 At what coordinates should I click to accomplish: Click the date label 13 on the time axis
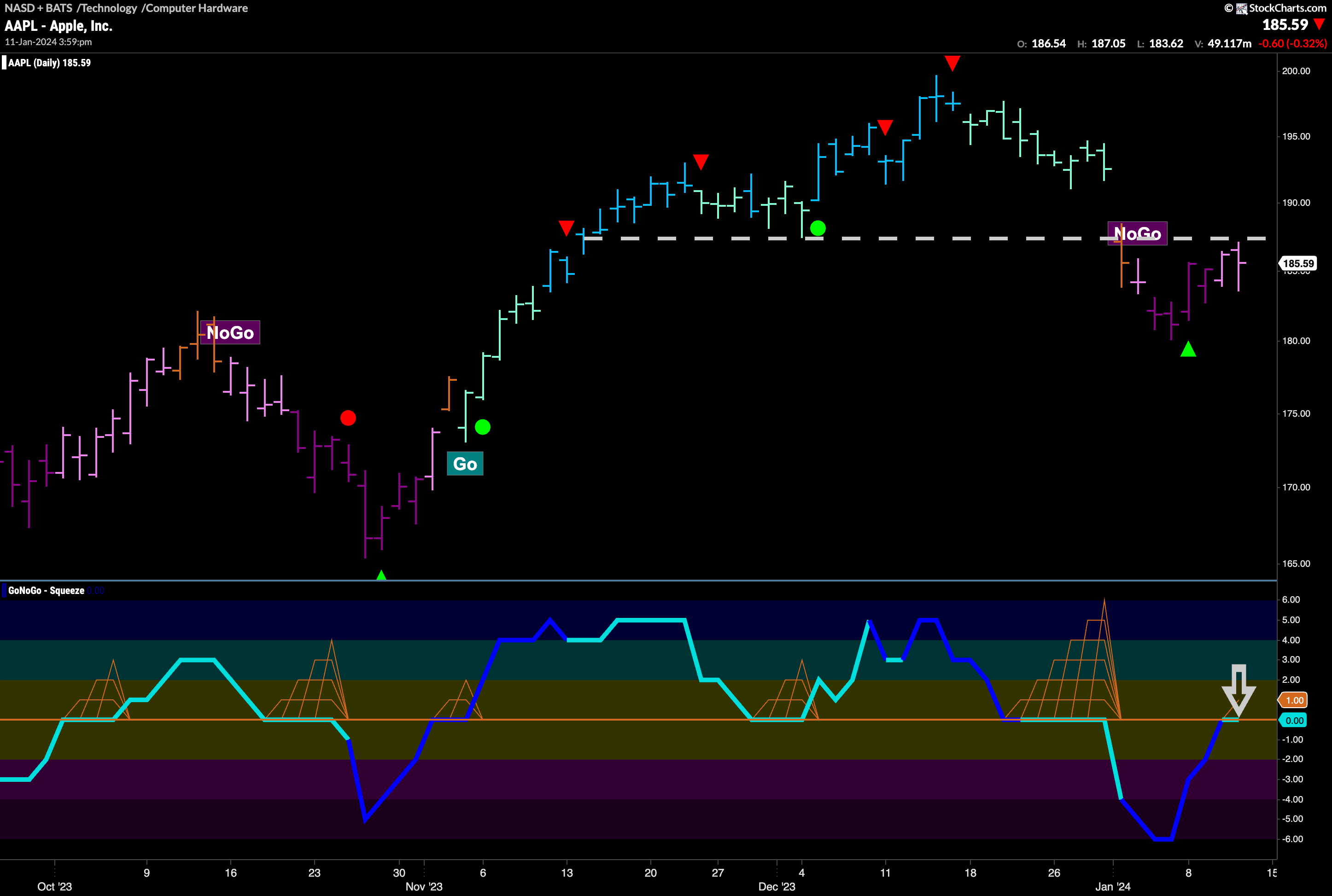pyautogui.click(x=567, y=873)
